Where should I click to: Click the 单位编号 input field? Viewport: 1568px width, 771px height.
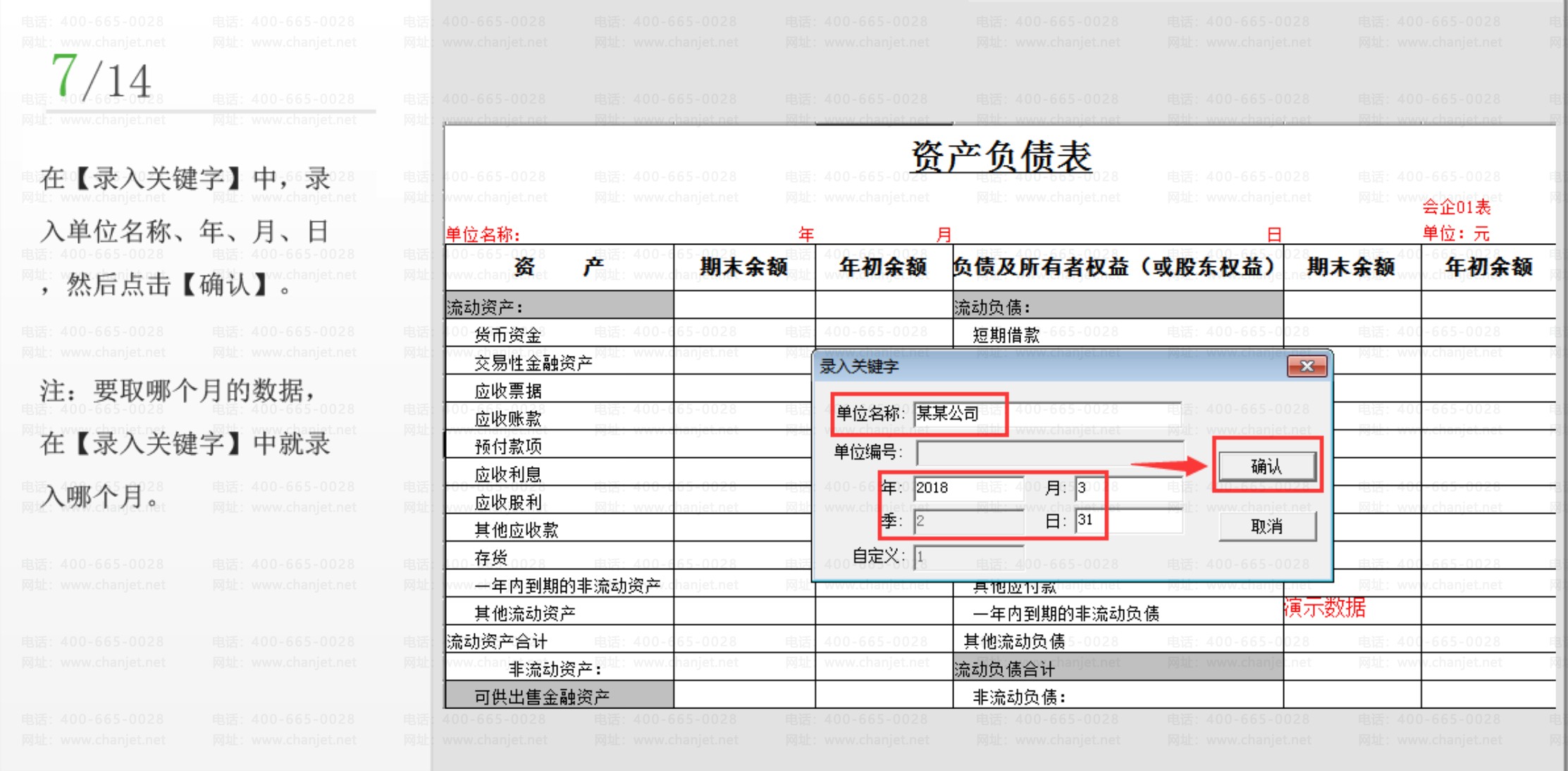(x=1049, y=452)
